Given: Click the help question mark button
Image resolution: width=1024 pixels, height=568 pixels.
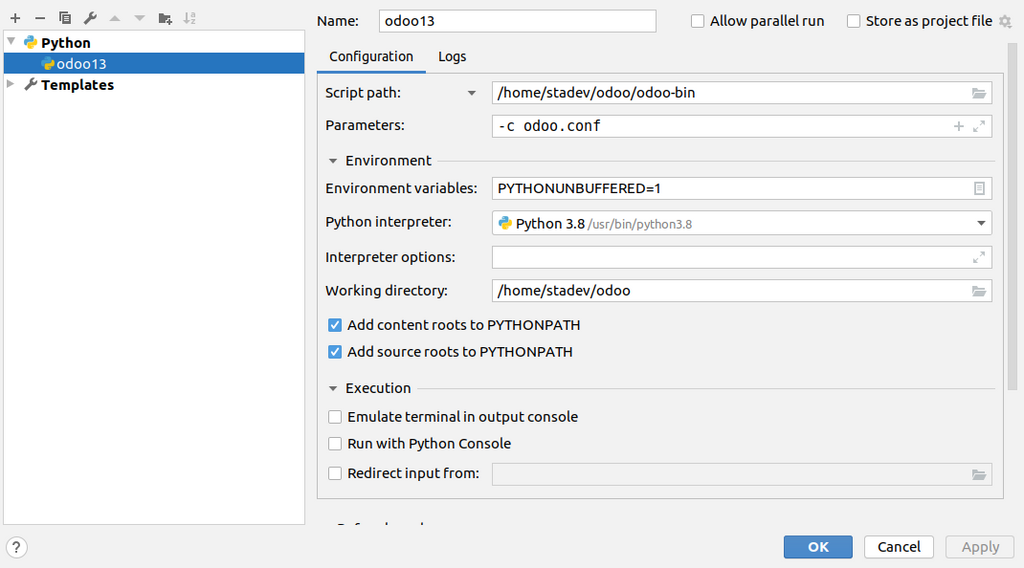Looking at the screenshot, I should point(16,547).
